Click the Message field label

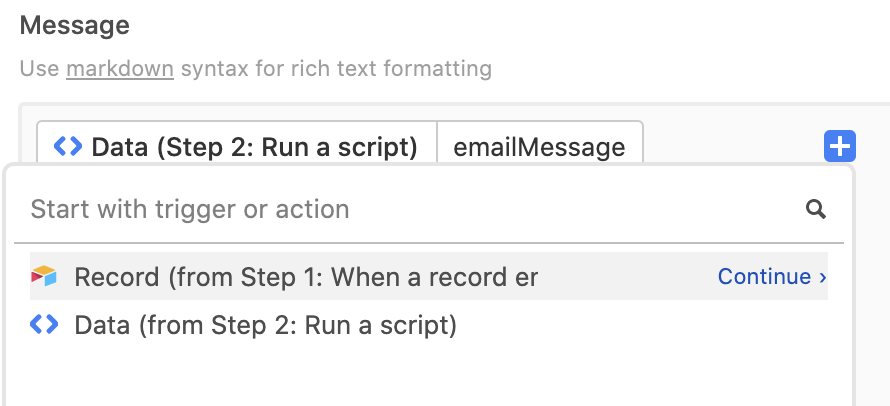(74, 26)
